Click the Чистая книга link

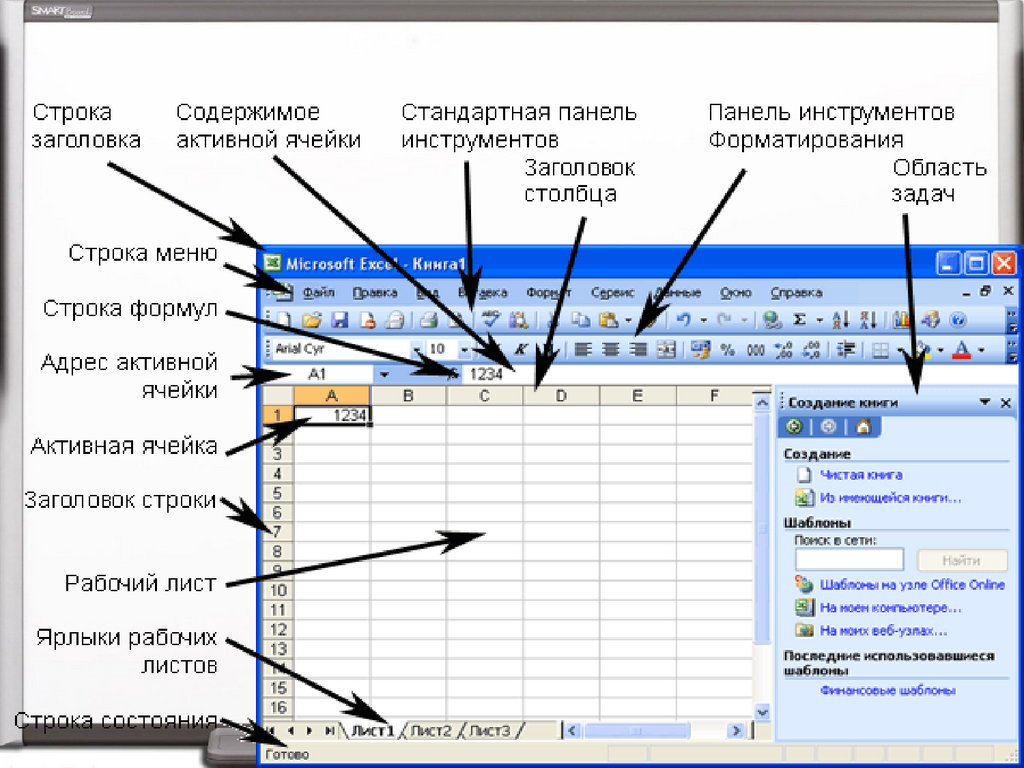861,475
